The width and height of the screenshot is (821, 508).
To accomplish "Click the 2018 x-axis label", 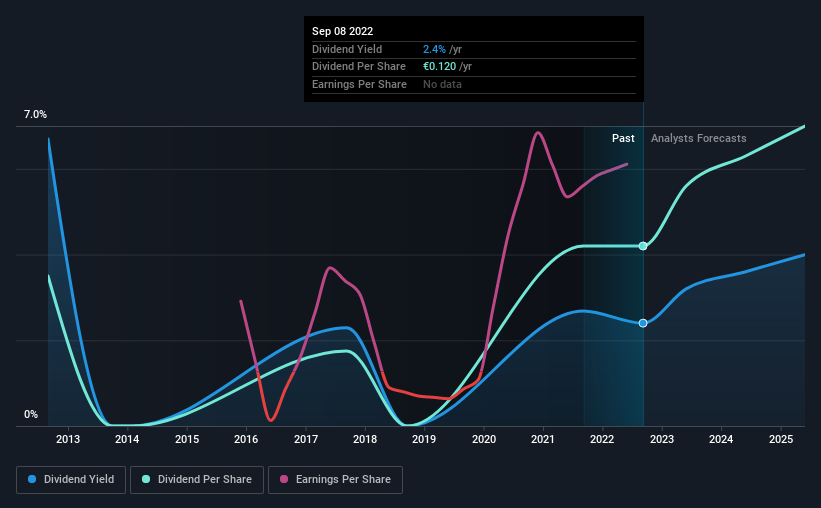I will pos(365,439).
